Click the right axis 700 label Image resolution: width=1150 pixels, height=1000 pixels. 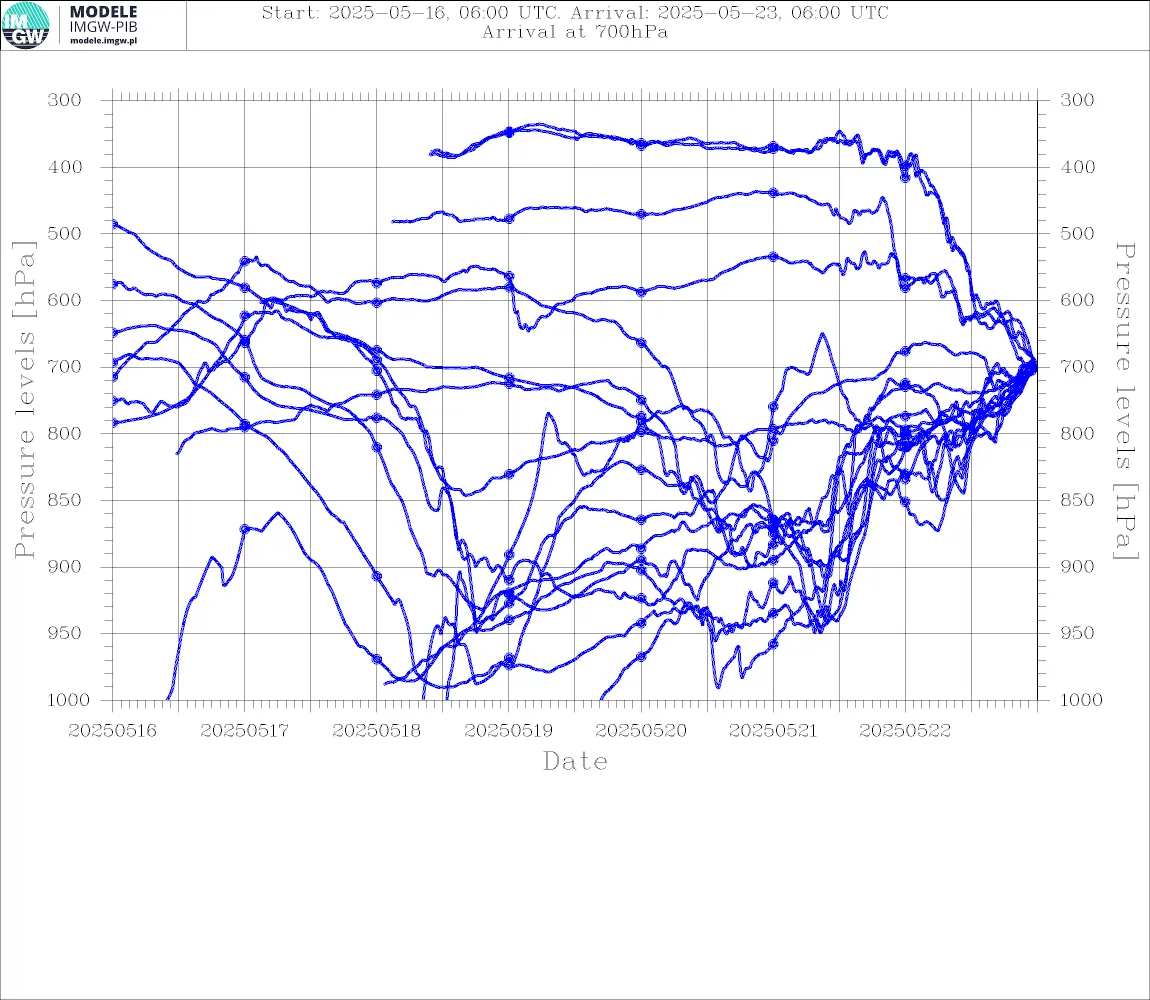coord(1077,366)
